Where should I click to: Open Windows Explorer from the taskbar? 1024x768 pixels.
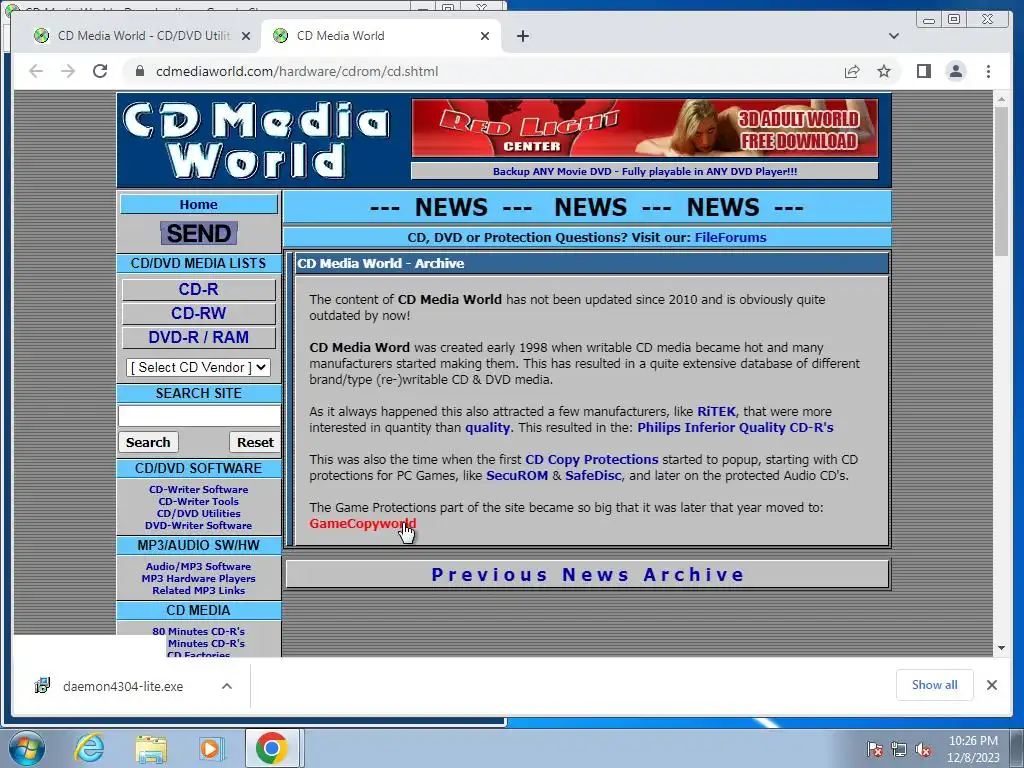[151, 748]
